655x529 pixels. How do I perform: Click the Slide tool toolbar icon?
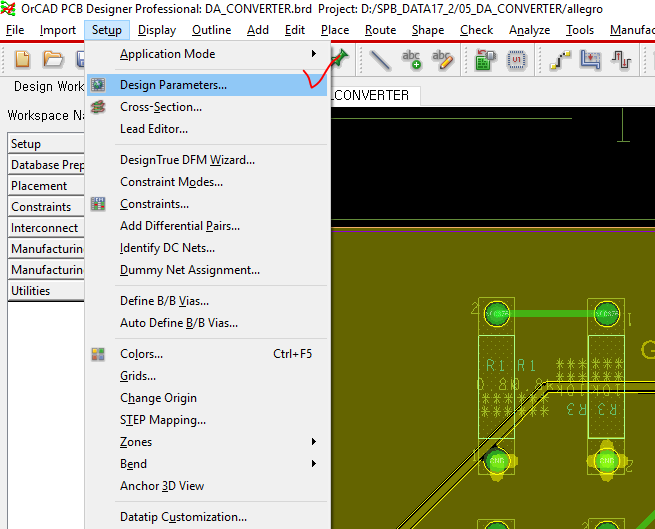pyautogui.click(x=591, y=60)
